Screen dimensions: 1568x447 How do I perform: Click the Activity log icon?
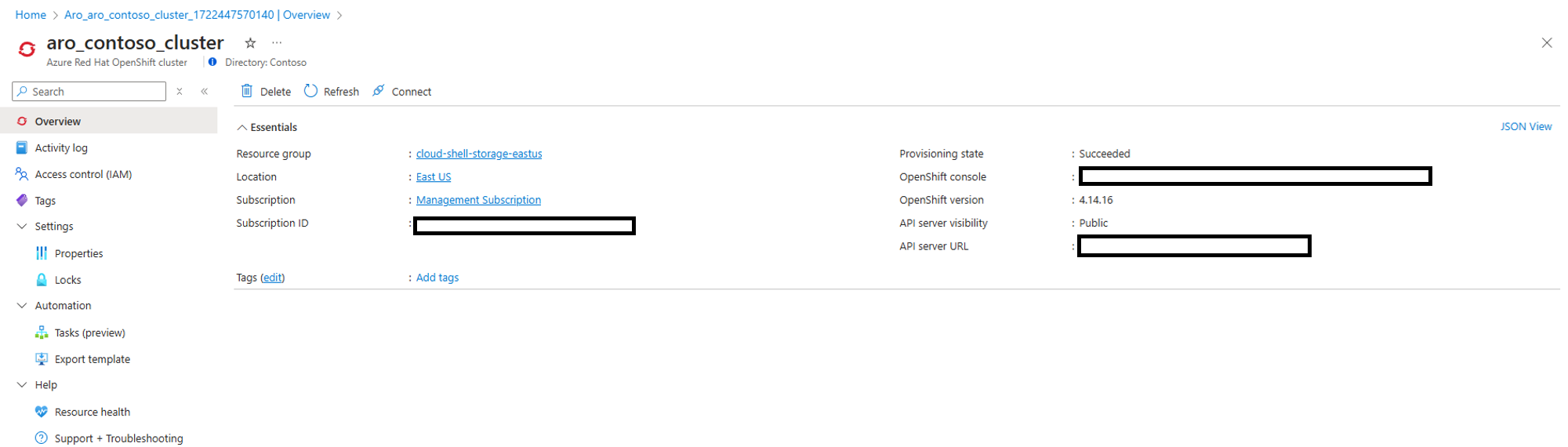tap(22, 147)
